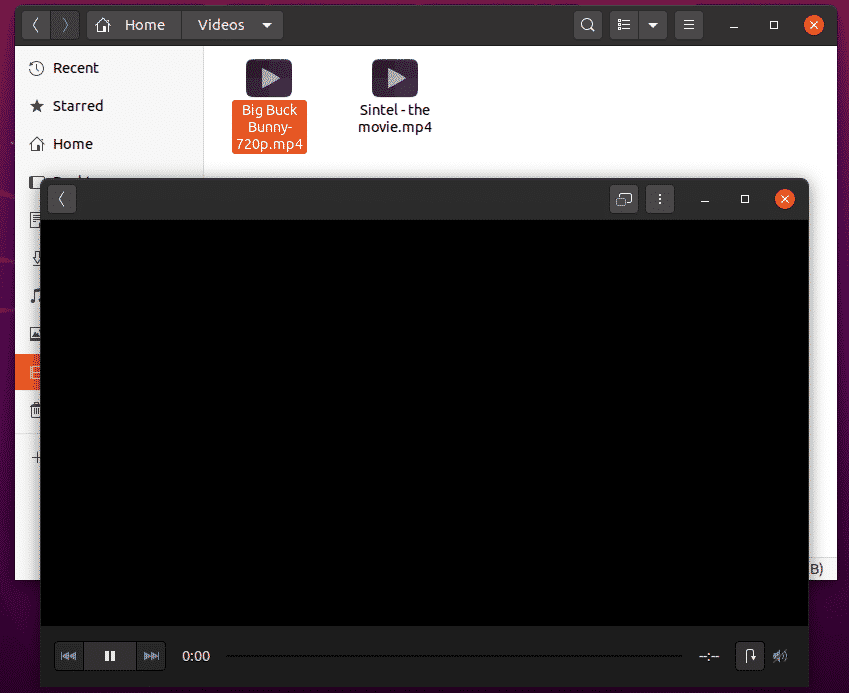The height and width of the screenshot is (693, 849).
Task: Pause the video playback
Action: [110, 656]
